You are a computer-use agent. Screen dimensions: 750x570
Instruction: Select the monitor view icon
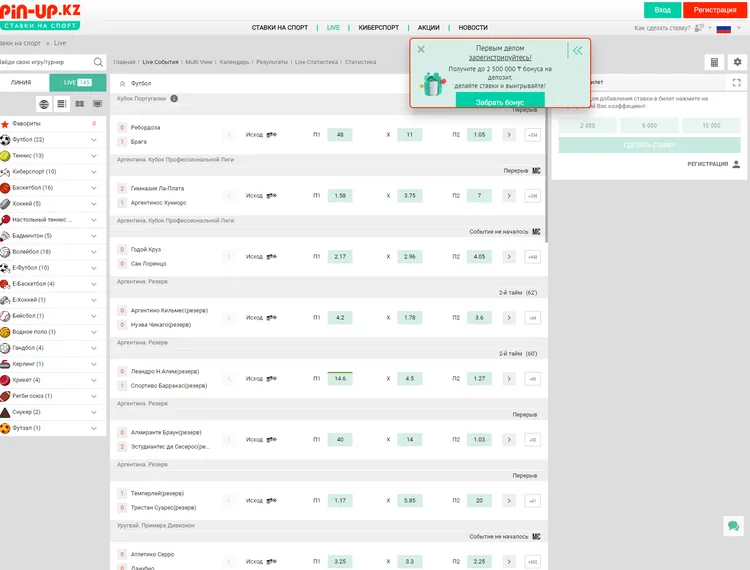[97, 104]
